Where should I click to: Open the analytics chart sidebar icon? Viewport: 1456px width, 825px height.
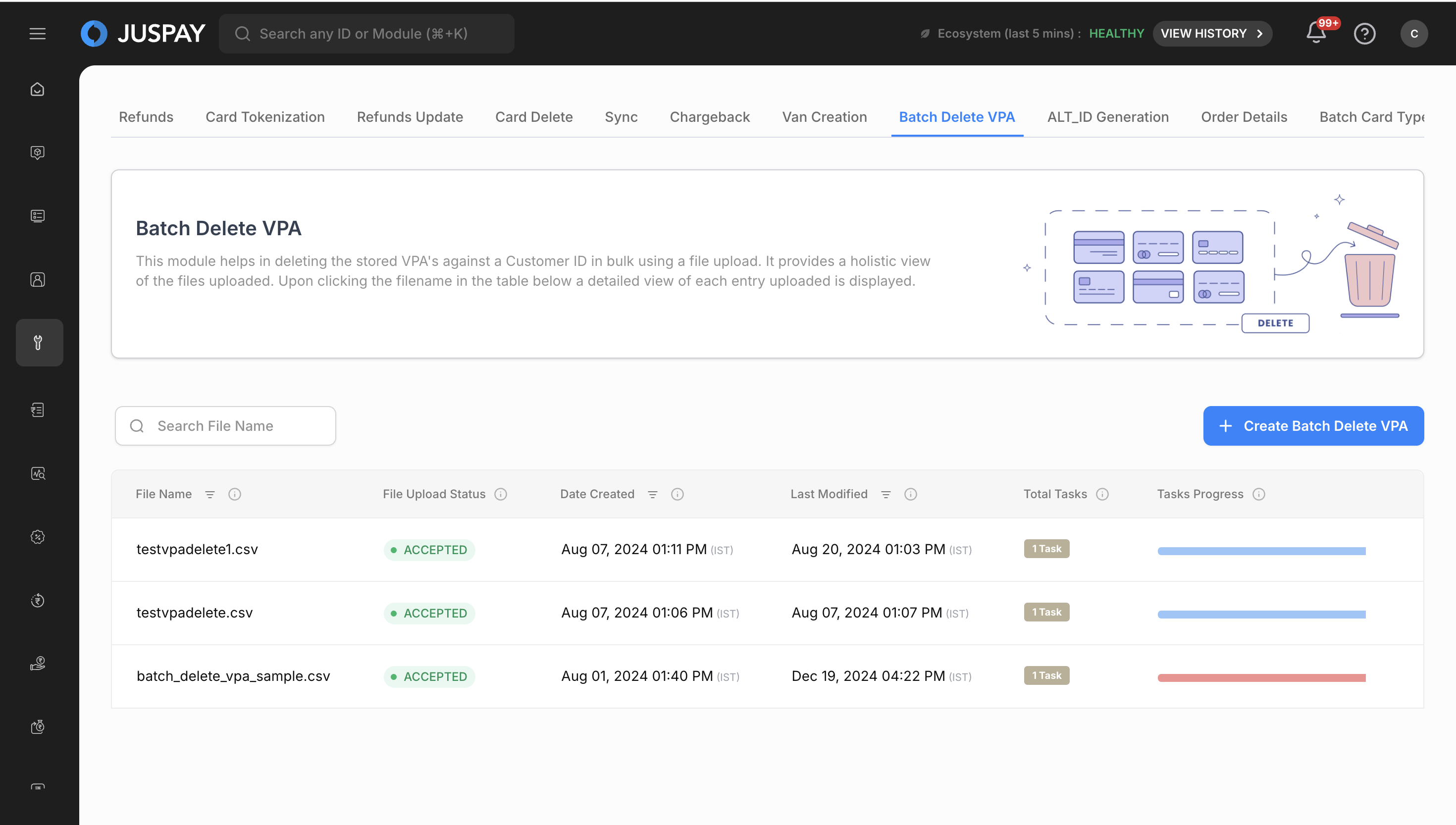click(38, 473)
